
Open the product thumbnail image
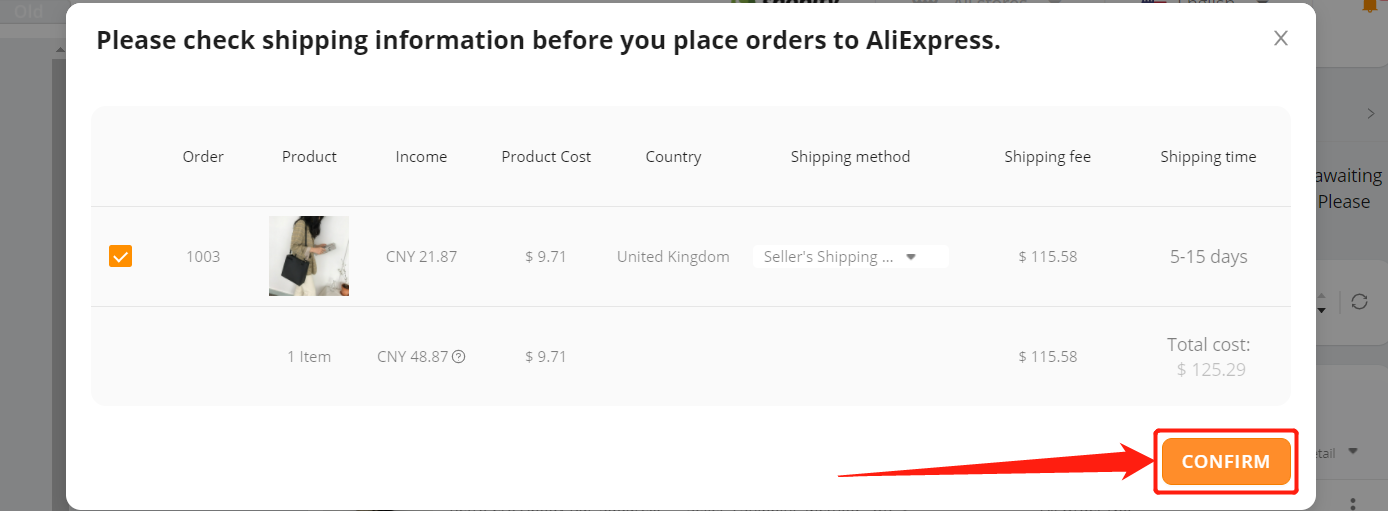[x=309, y=256]
